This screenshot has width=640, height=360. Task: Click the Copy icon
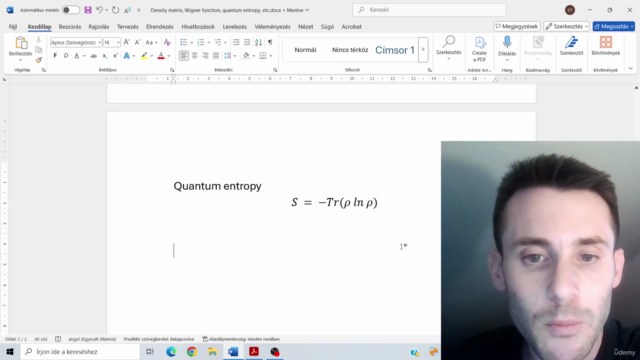point(39,50)
